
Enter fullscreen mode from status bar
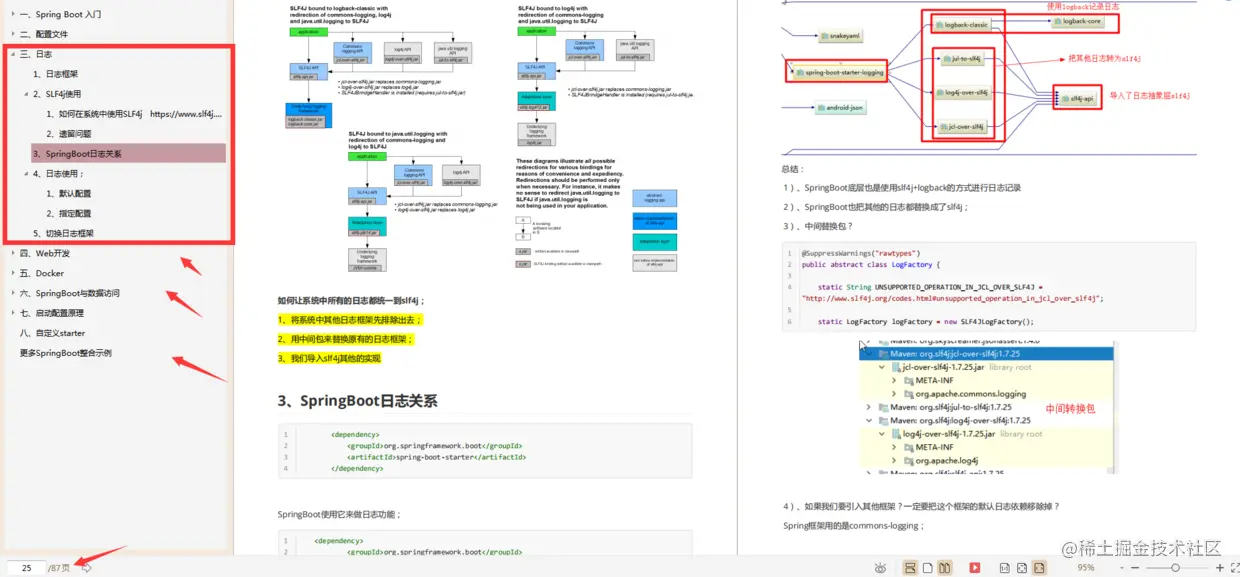coord(1234,568)
